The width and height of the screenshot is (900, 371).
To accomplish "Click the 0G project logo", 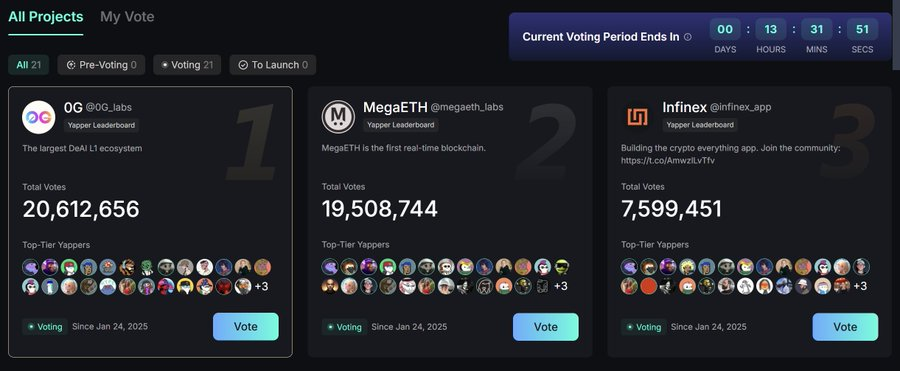I will pos(38,117).
